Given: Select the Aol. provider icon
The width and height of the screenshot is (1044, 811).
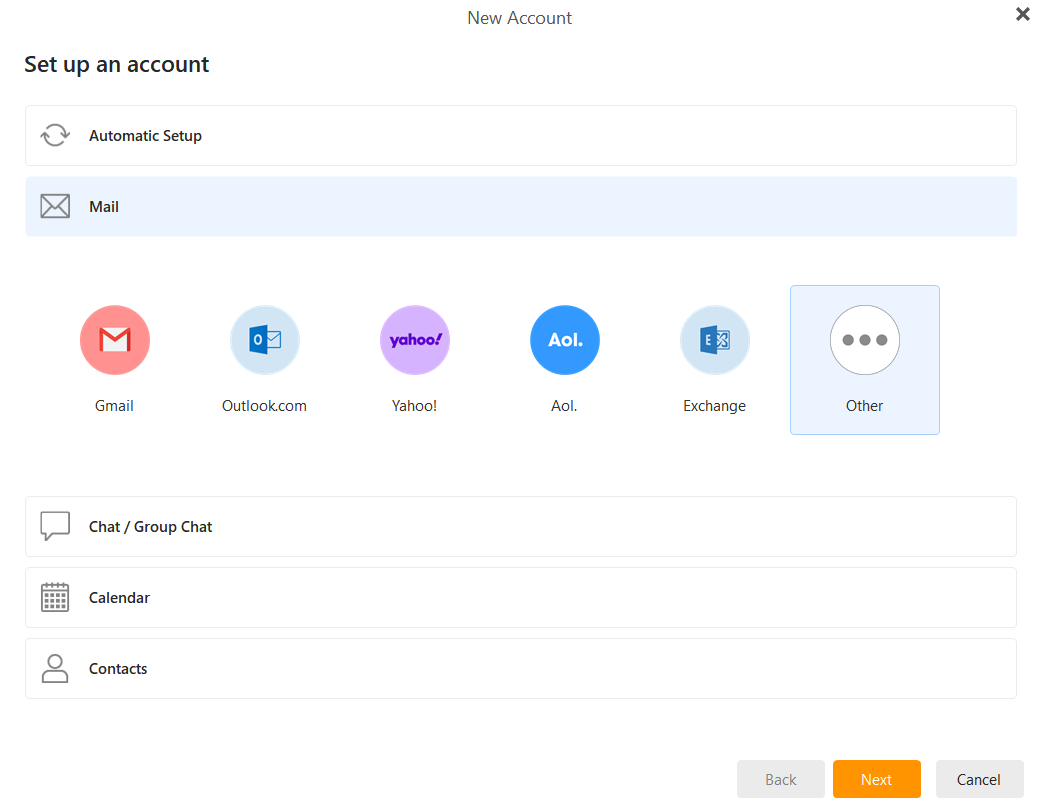Looking at the screenshot, I should [x=564, y=340].
